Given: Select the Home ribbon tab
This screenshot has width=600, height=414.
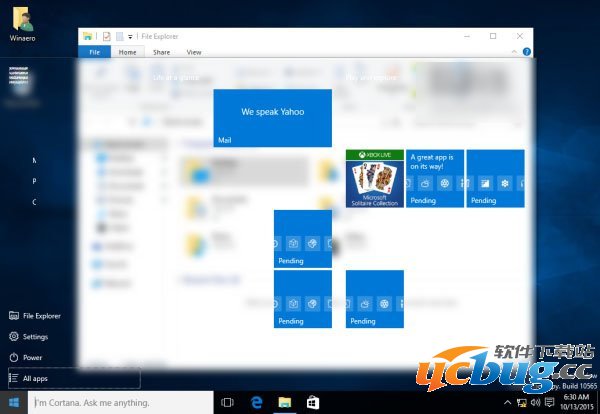Looking at the screenshot, I should click(127, 52).
